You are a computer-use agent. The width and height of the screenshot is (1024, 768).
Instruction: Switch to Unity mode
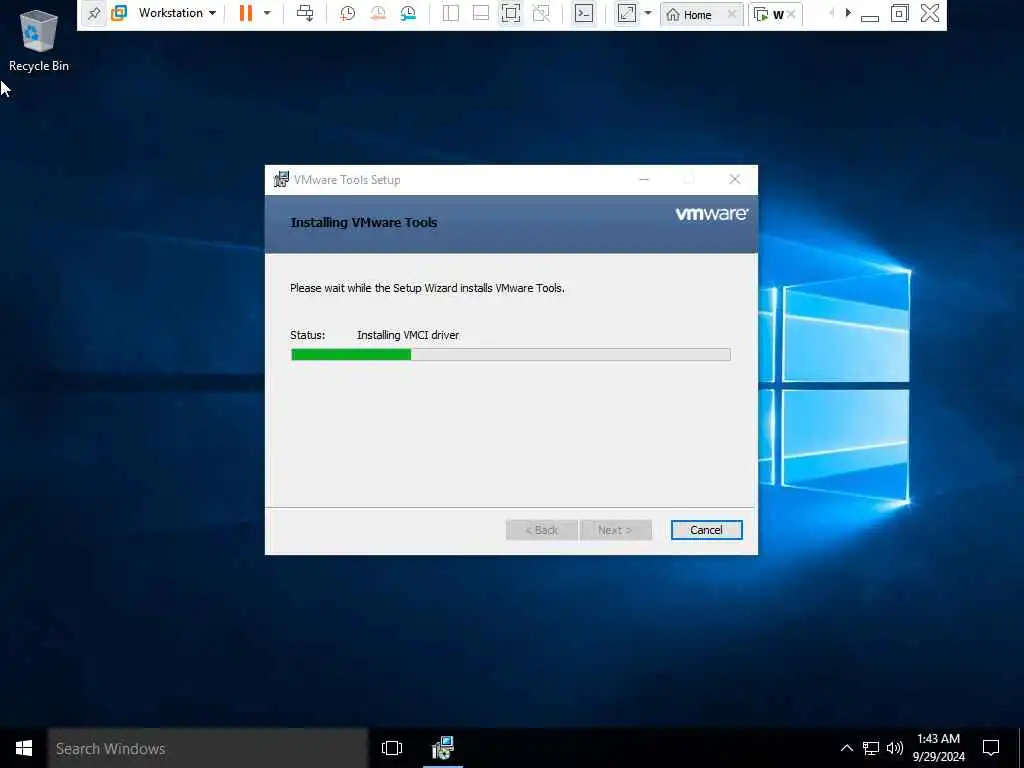click(x=541, y=13)
